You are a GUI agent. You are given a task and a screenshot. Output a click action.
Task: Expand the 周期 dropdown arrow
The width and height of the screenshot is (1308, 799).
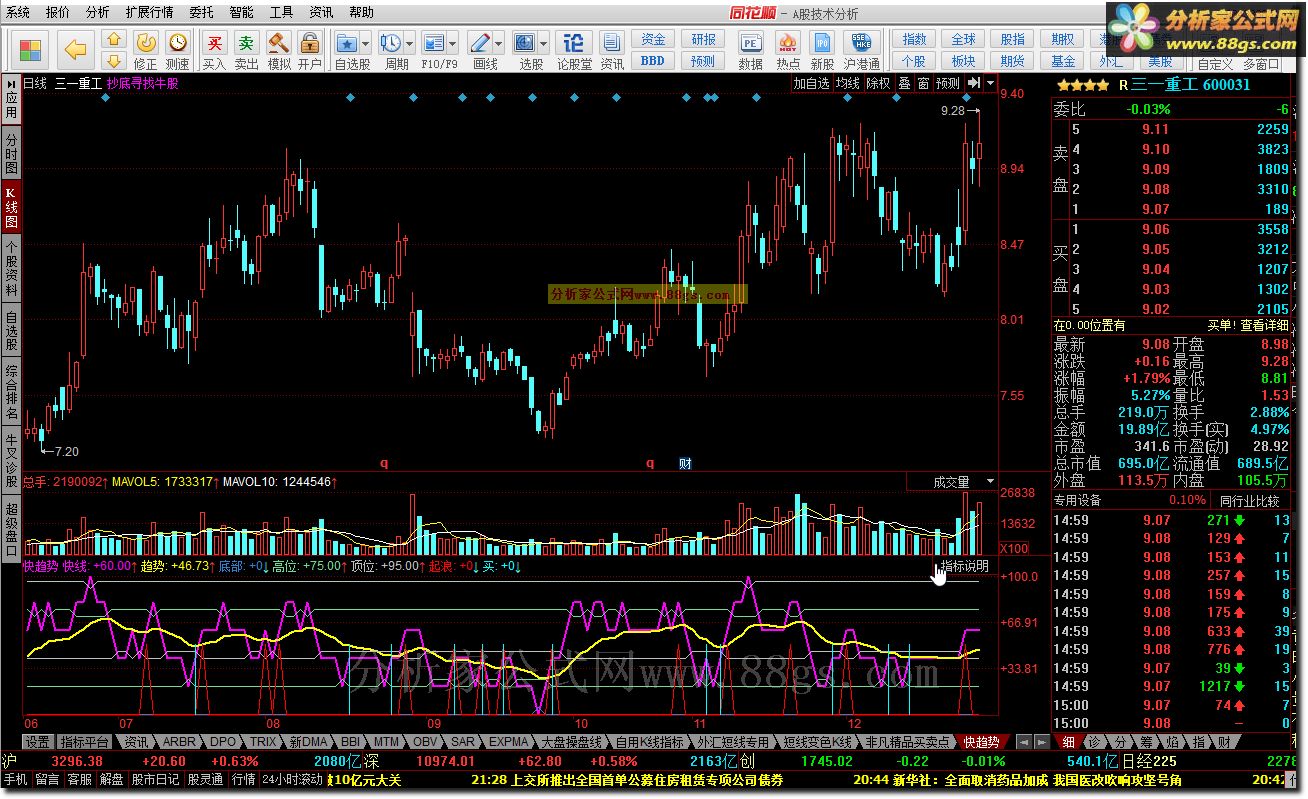pos(410,43)
